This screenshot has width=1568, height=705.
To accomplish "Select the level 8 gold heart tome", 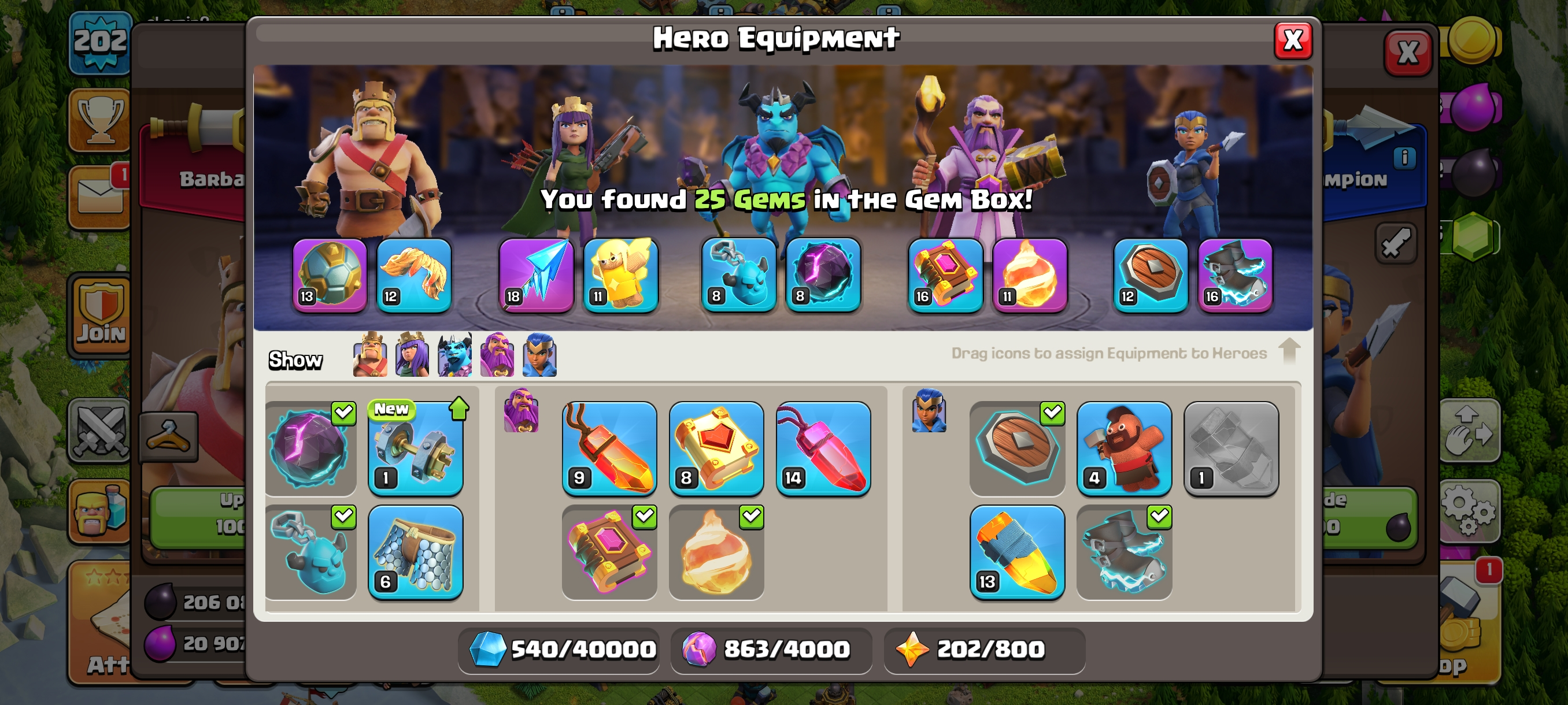I will pyautogui.click(x=716, y=448).
